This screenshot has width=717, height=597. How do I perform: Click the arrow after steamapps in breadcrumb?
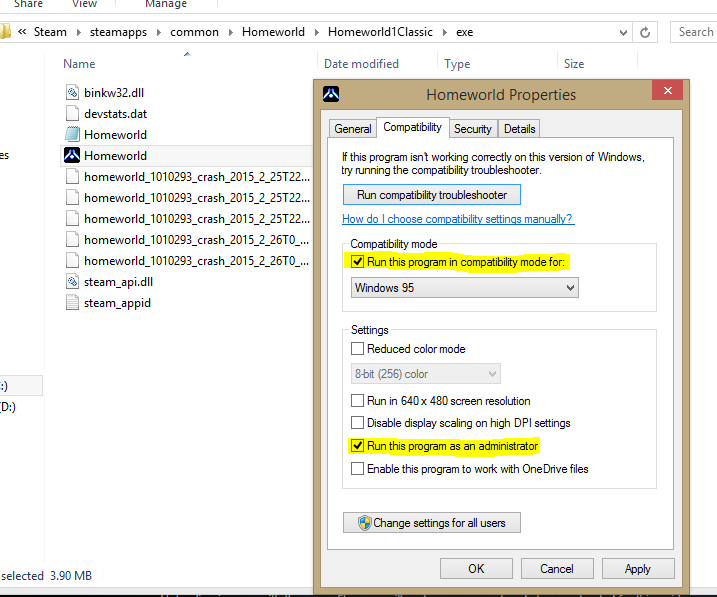[159, 32]
